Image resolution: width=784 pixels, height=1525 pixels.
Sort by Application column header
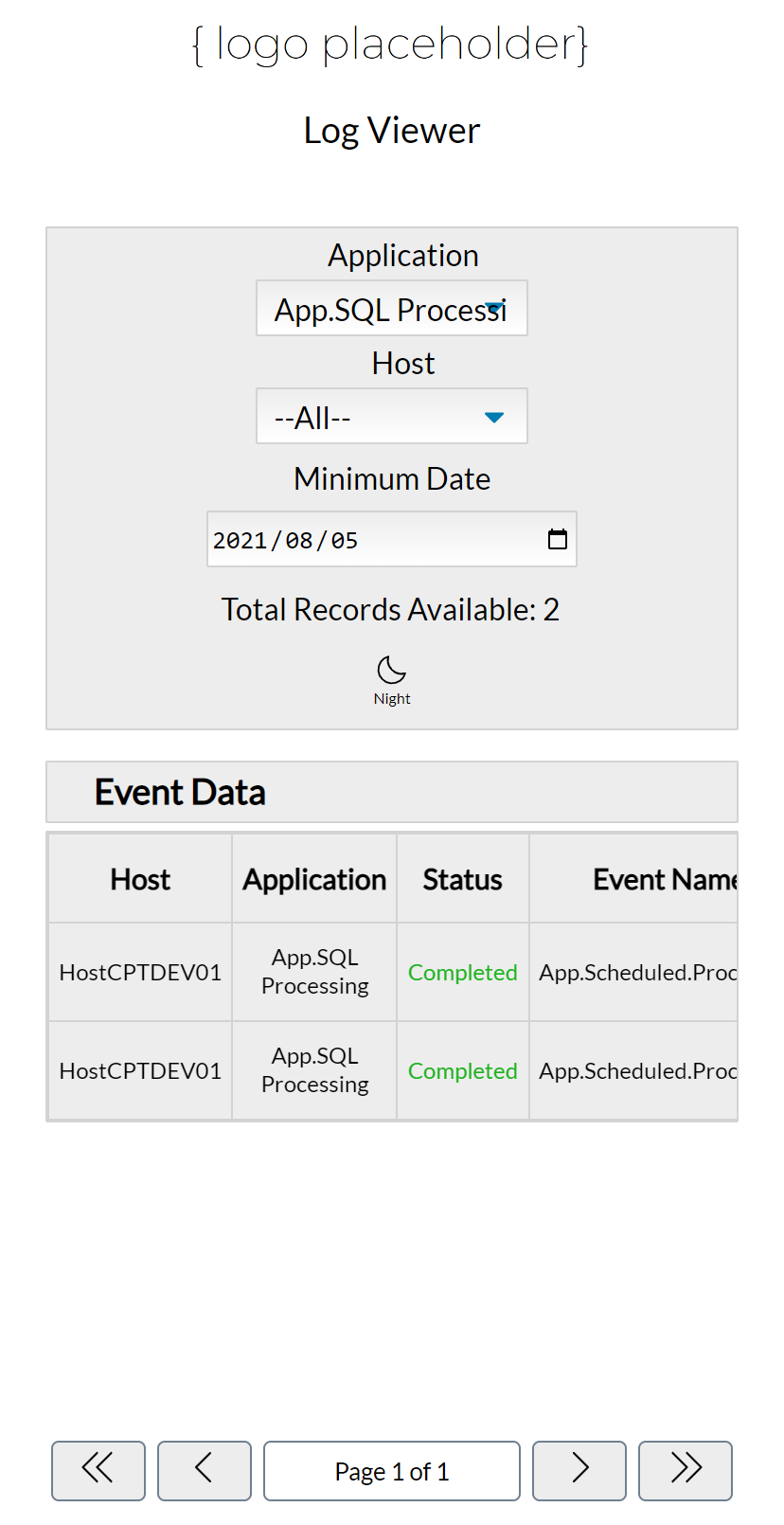click(x=314, y=879)
